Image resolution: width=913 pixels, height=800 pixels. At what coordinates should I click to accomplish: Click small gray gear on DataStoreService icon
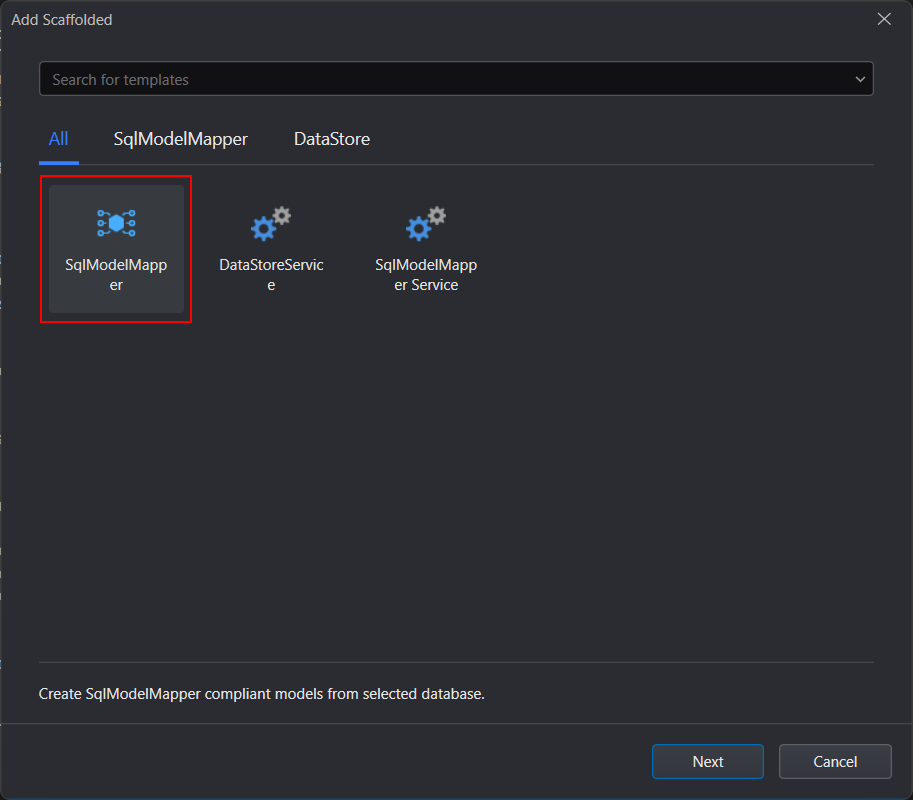click(x=282, y=215)
